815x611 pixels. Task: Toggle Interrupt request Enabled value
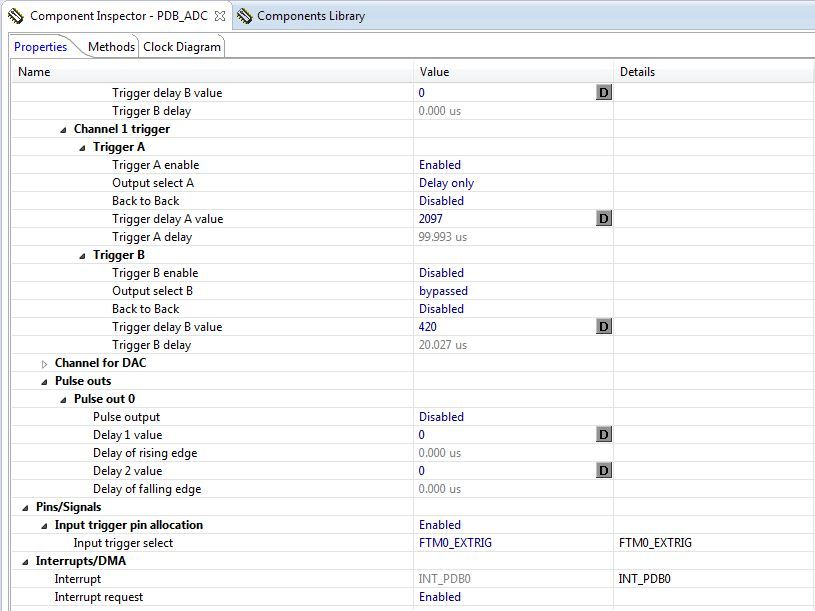pos(440,597)
